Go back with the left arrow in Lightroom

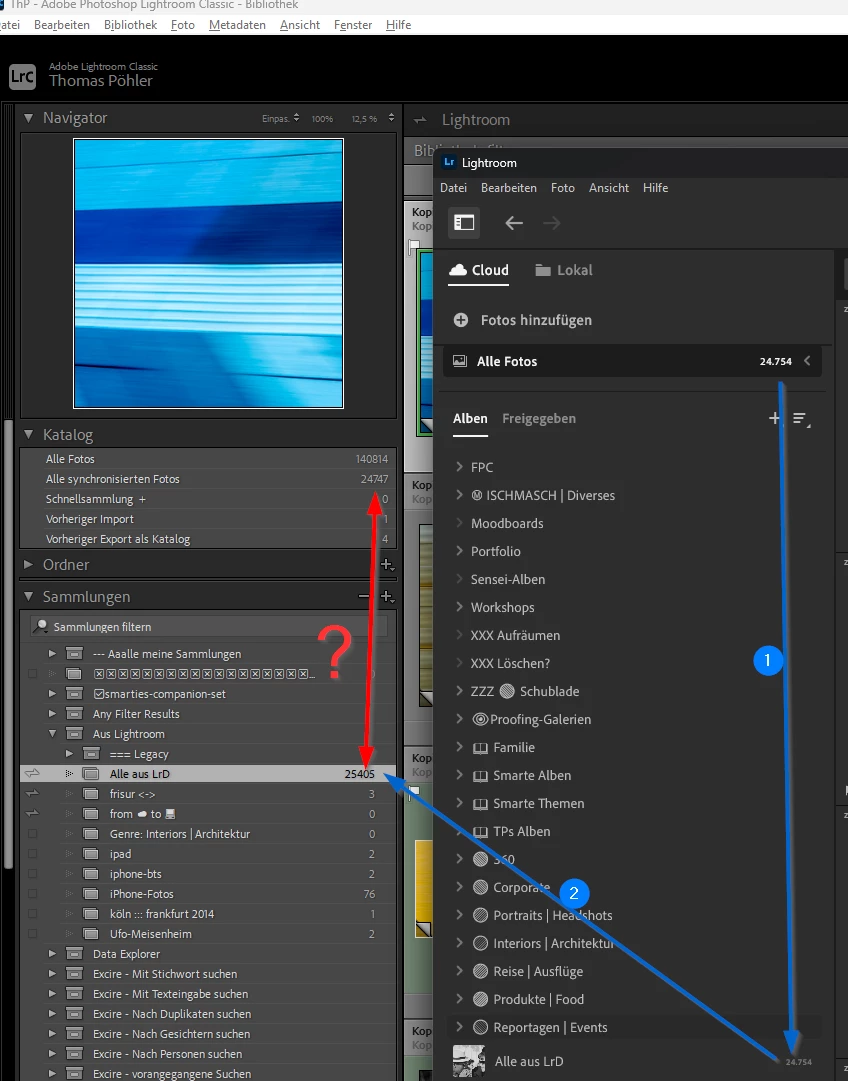(x=514, y=223)
